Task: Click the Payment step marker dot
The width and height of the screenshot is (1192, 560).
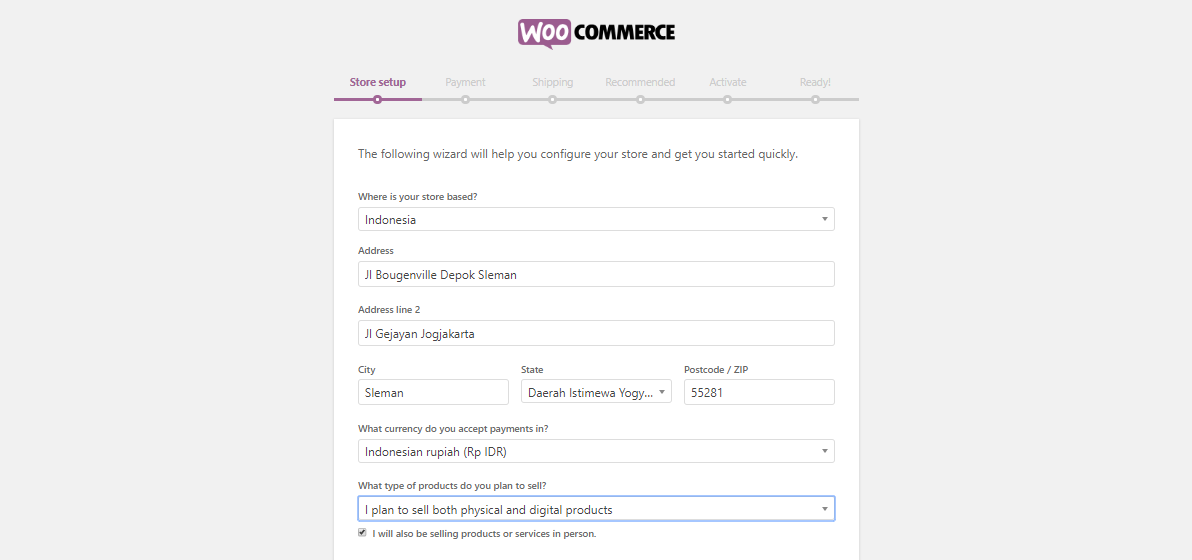Action: coord(465,99)
